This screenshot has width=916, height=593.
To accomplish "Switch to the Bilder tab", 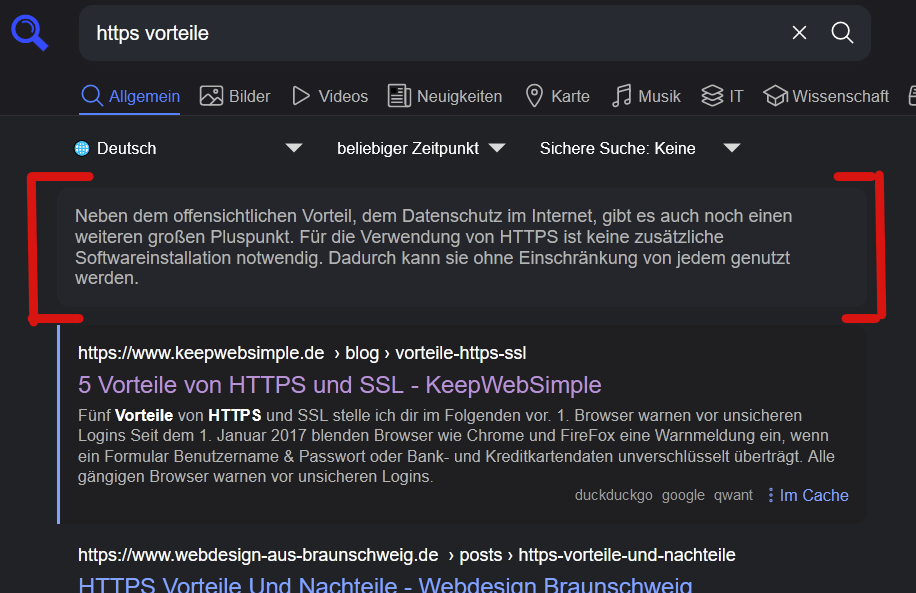I will [234, 95].
